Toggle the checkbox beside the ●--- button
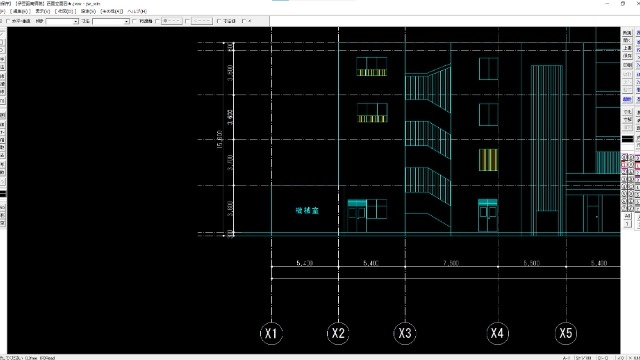Viewport: 640px width, 360px height. point(158,21)
